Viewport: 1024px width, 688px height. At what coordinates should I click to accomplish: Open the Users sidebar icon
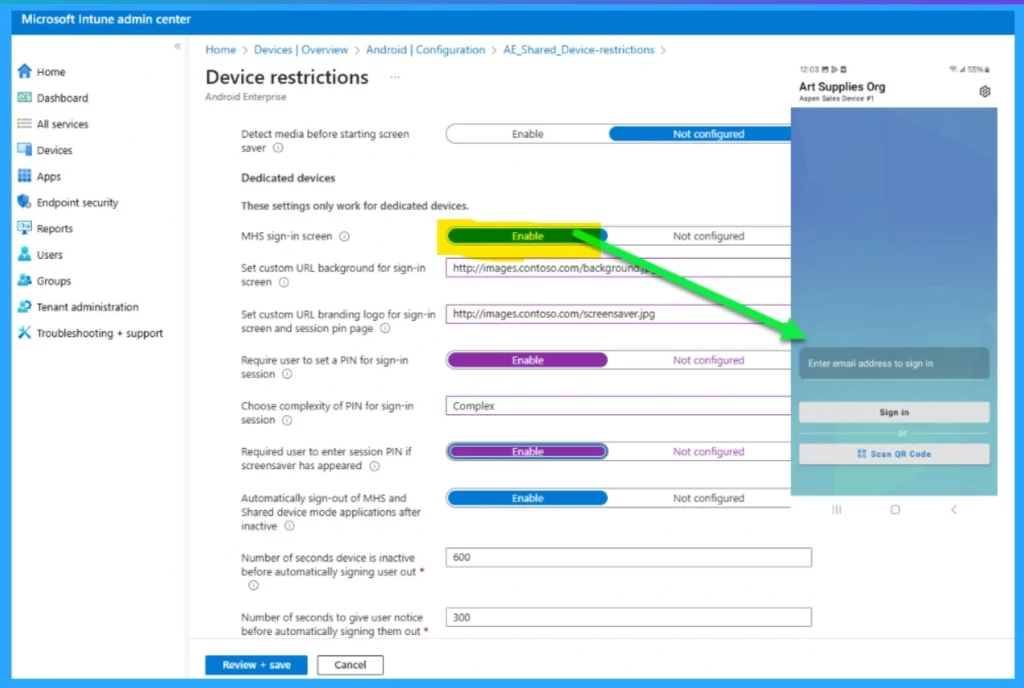pyautogui.click(x=25, y=254)
